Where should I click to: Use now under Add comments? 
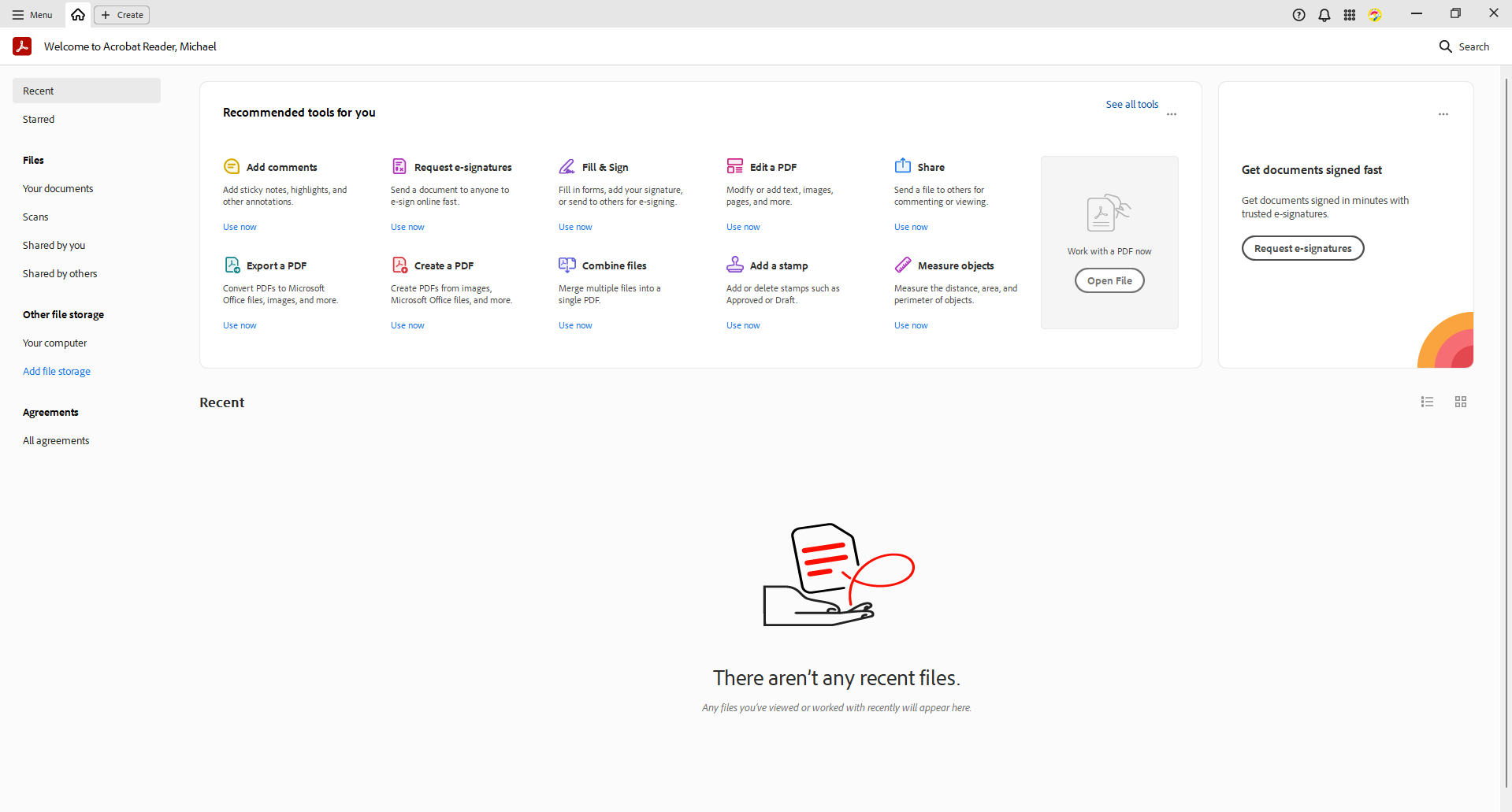[240, 227]
